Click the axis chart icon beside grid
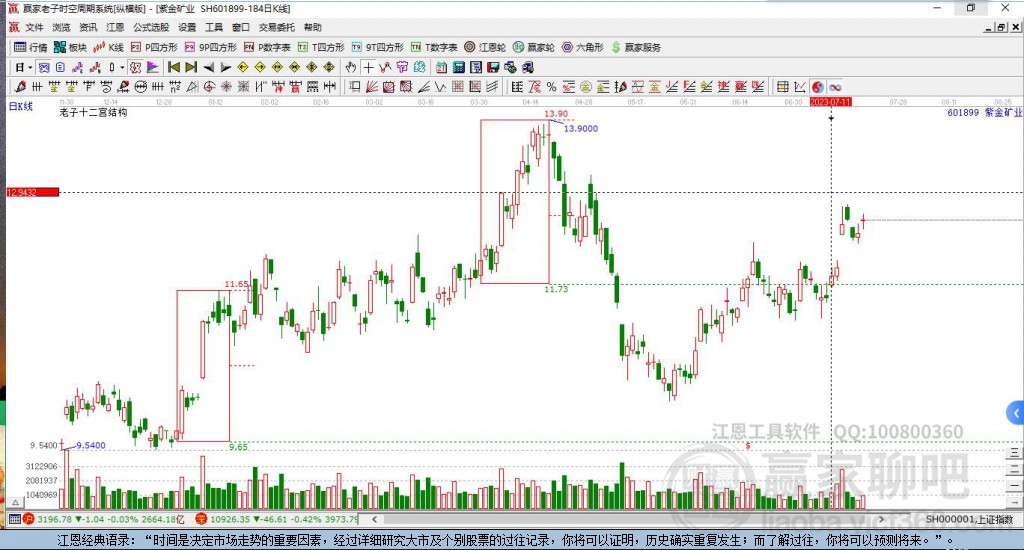This screenshot has height=550, width=1024. coord(799,87)
